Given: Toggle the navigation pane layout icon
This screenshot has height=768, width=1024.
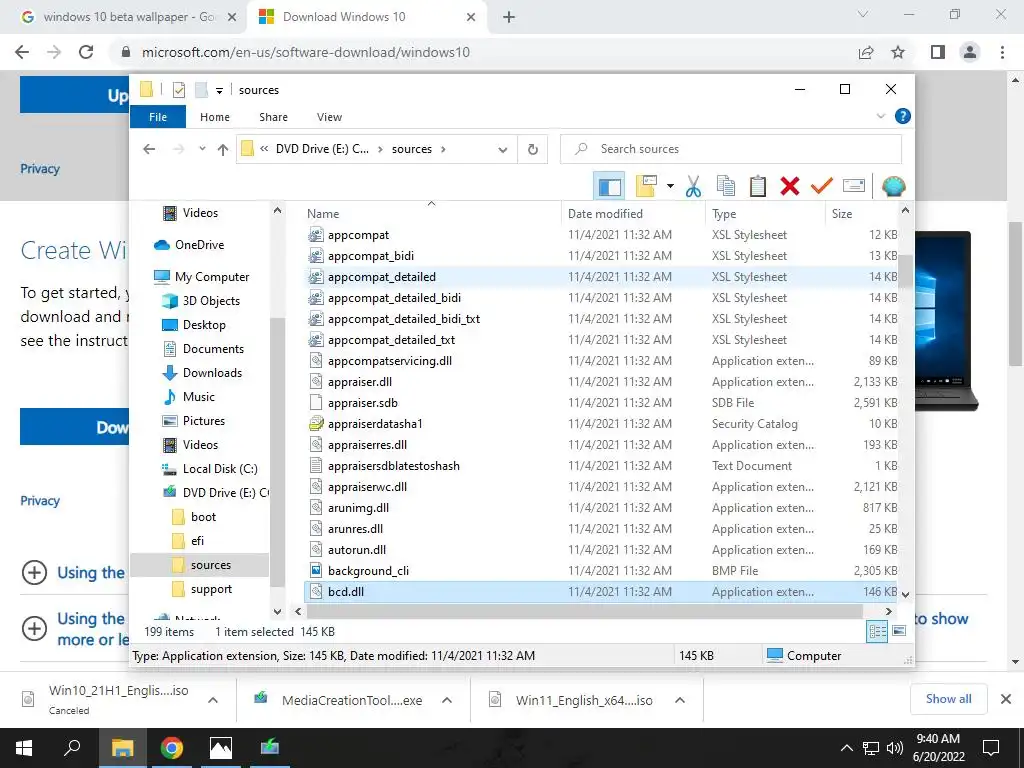Looking at the screenshot, I should pyautogui.click(x=609, y=187).
